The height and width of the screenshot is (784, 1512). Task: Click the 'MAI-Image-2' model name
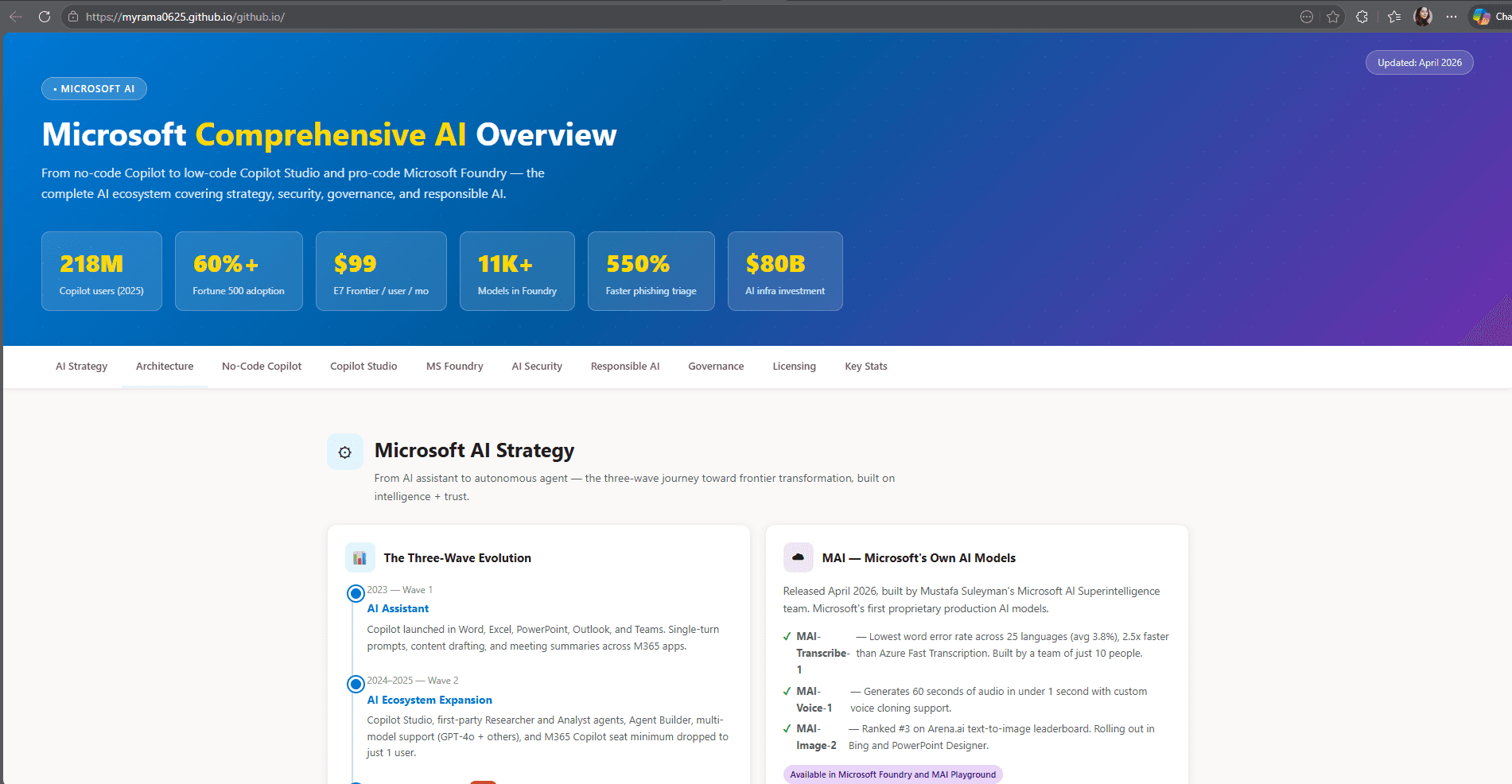[x=816, y=737]
